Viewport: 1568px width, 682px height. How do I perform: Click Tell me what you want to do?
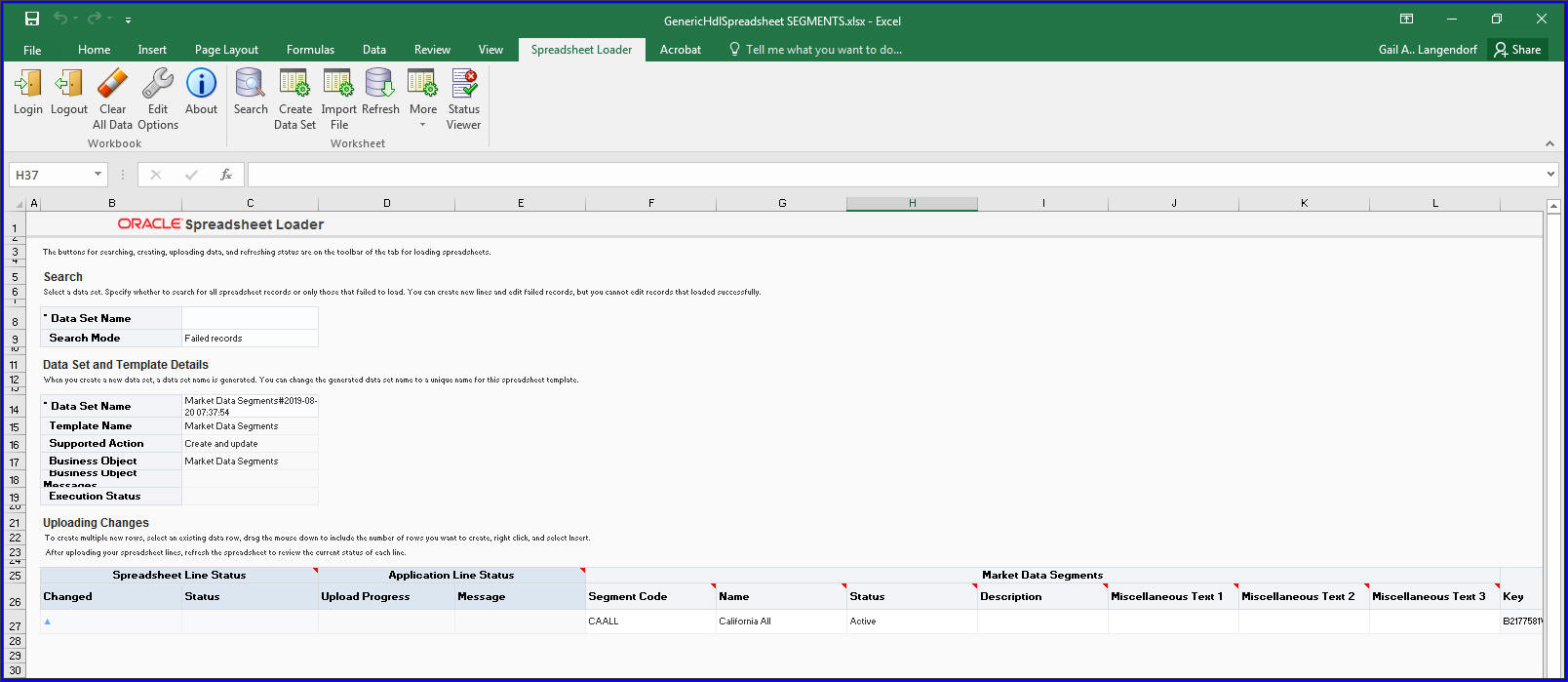pos(815,50)
